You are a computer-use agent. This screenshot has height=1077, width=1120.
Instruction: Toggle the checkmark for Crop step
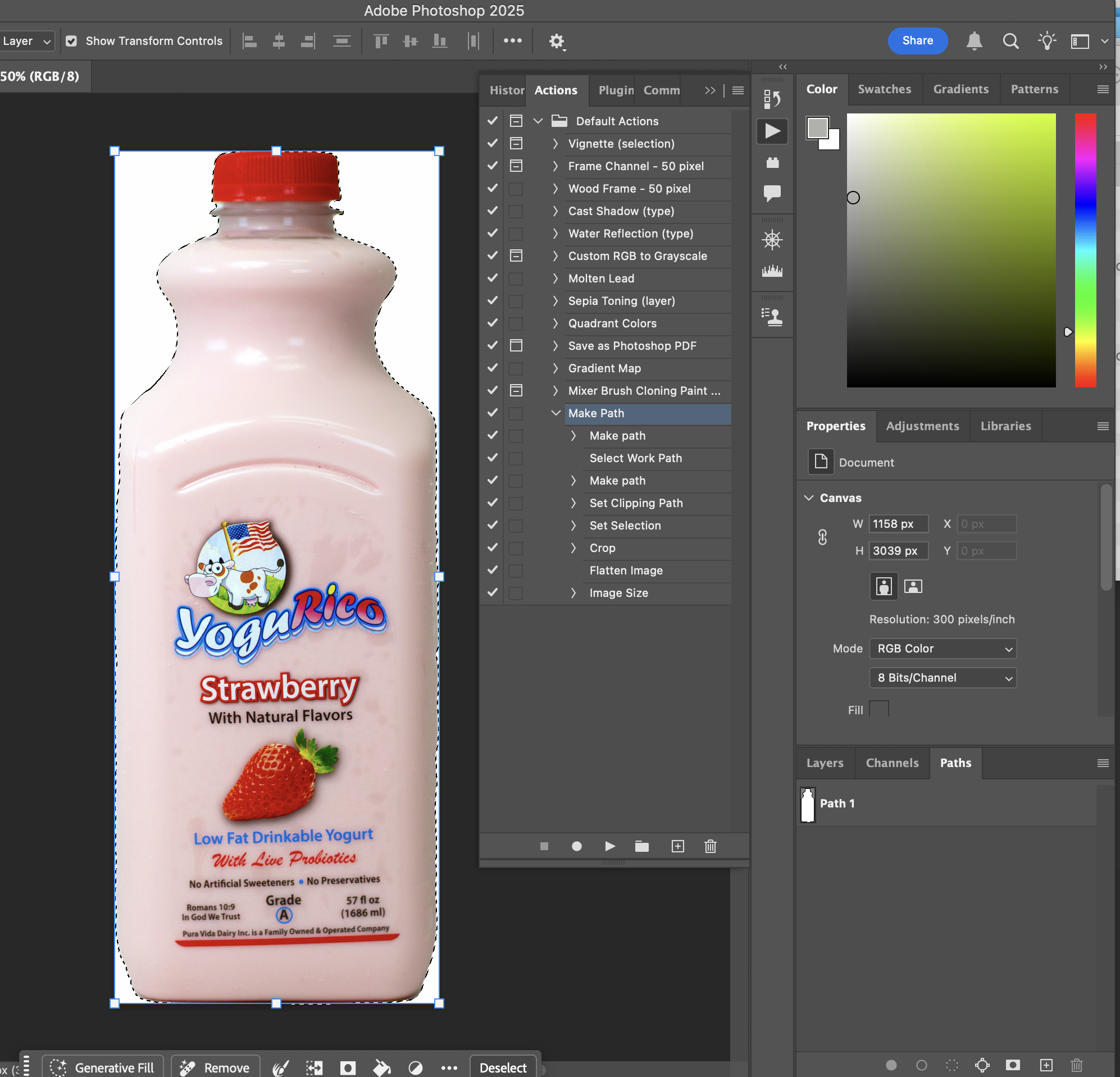(x=492, y=547)
